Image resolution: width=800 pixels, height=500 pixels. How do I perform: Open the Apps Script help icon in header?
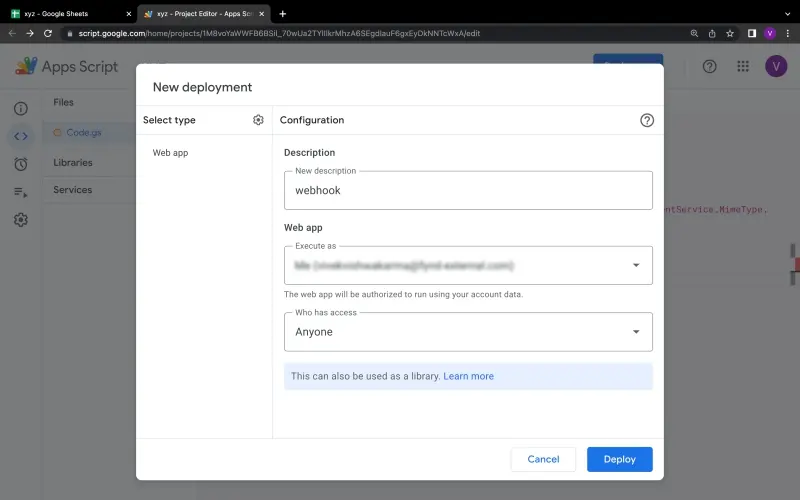click(709, 66)
